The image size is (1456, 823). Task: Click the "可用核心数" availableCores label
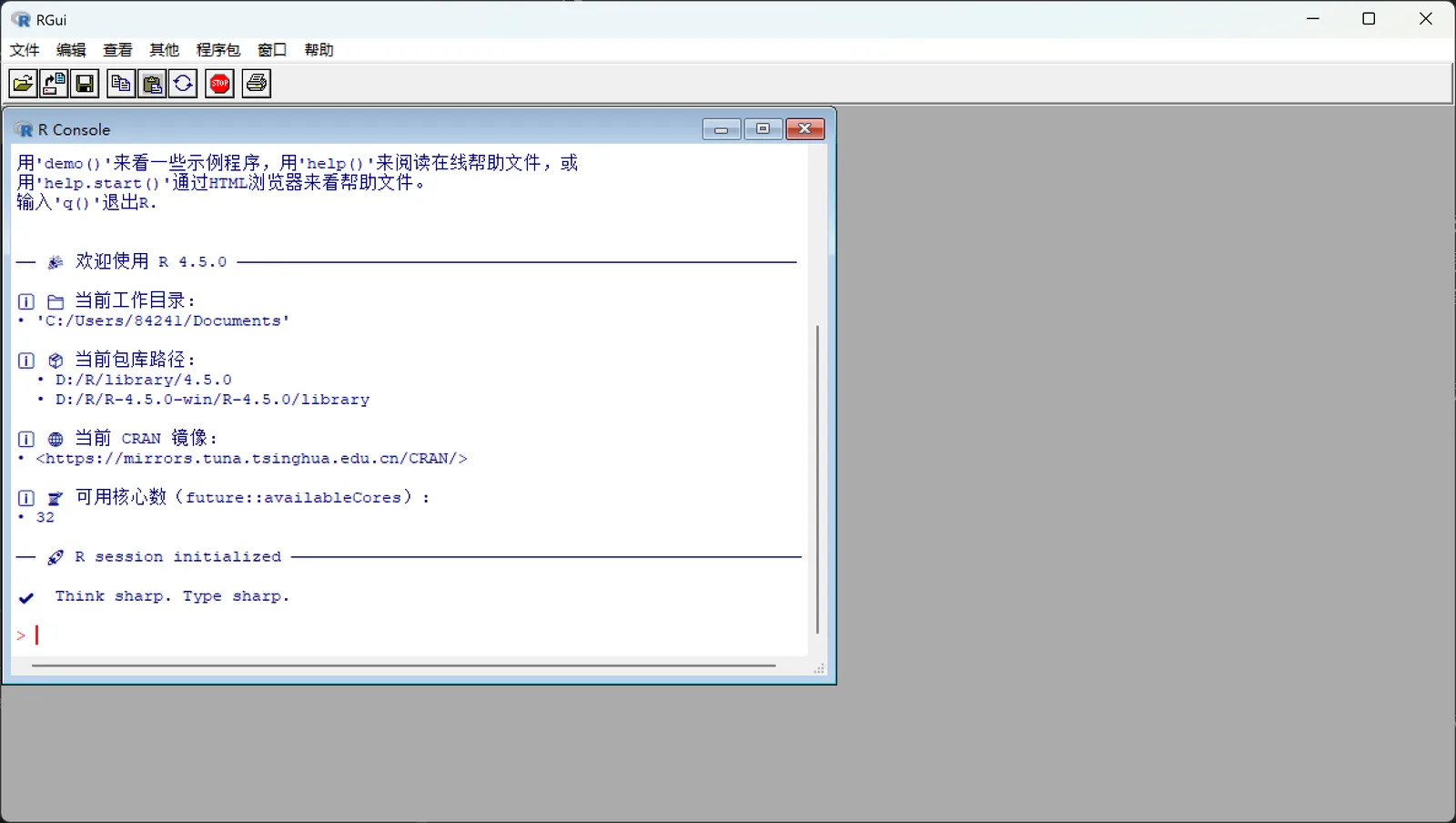[x=252, y=497]
